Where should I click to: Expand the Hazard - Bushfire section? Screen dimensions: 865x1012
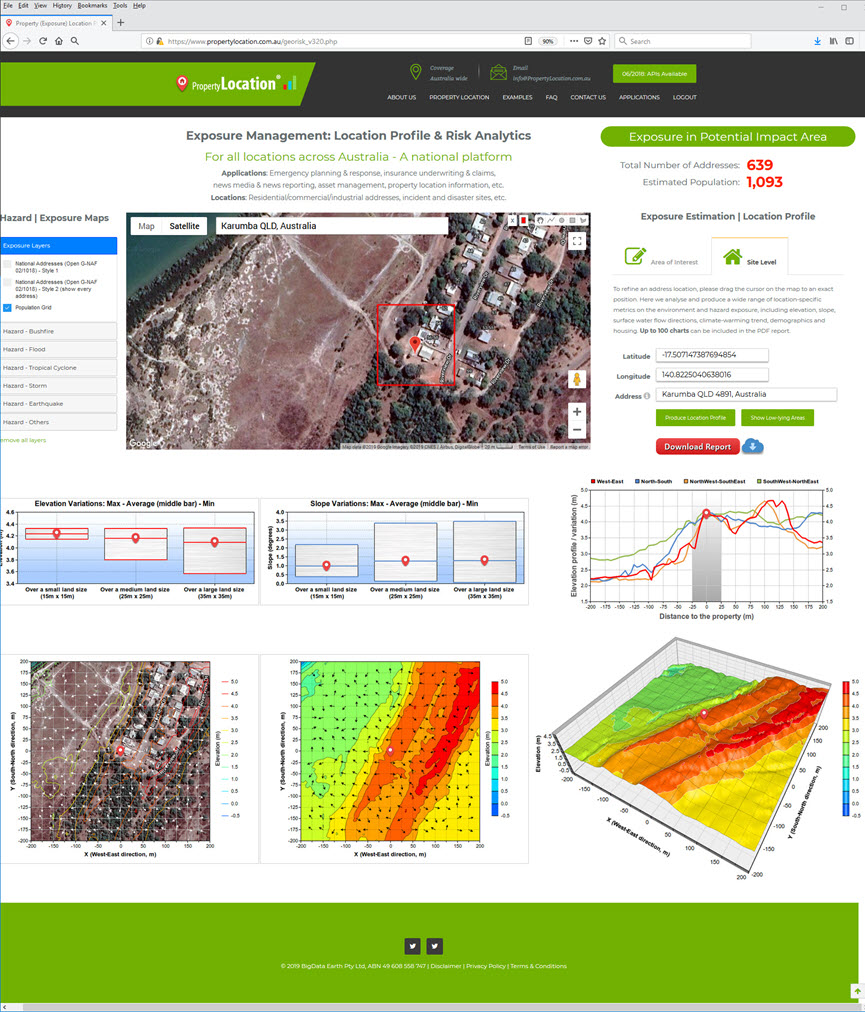tap(59, 330)
